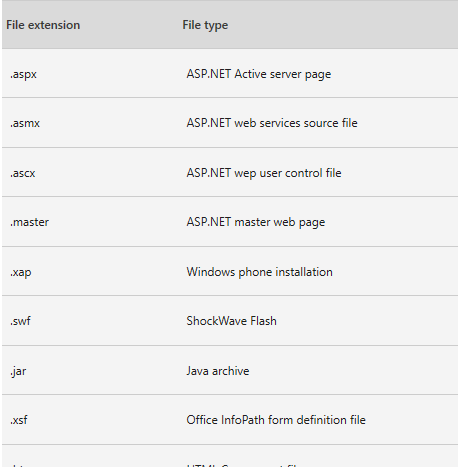Screen dimensions: 458x467
Task: Select the .xsf extension entry
Action: 19,420
